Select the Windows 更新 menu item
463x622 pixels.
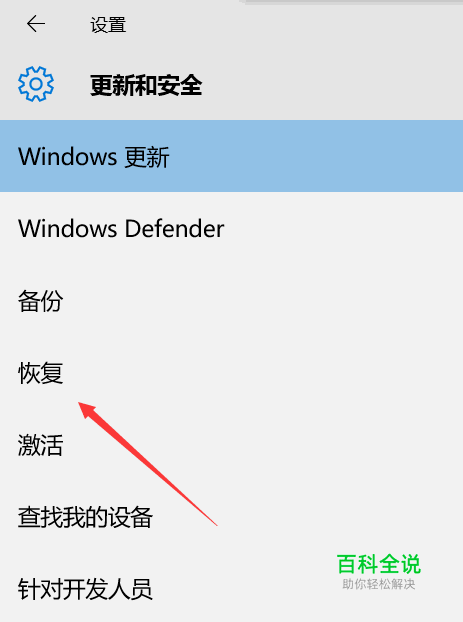point(231,156)
